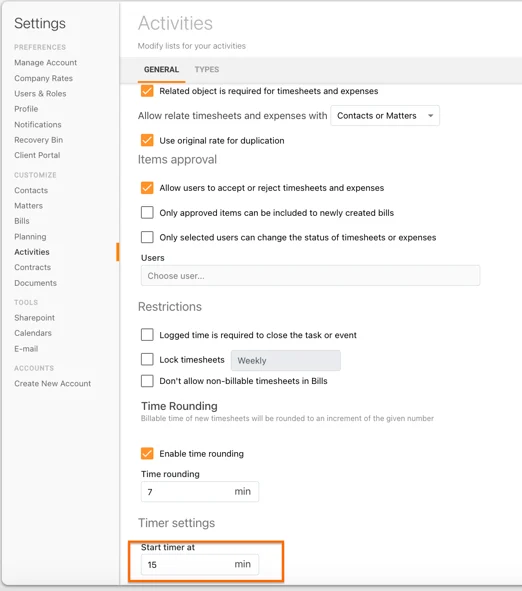Click the Time rounding minutes field
Viewport: 522px width, 591px height.
click(200, 491)
